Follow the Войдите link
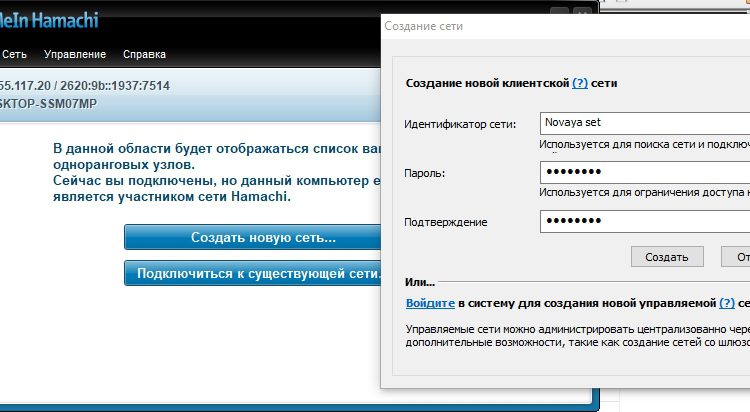 coord(430,303)
